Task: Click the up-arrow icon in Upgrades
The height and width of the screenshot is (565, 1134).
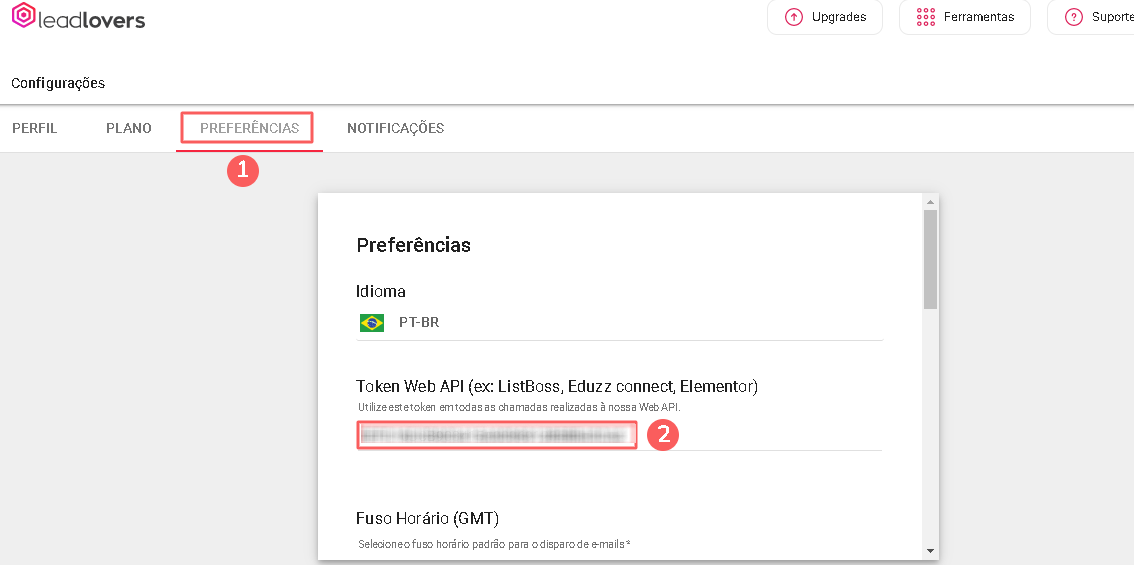Action: tap(794, 17)
